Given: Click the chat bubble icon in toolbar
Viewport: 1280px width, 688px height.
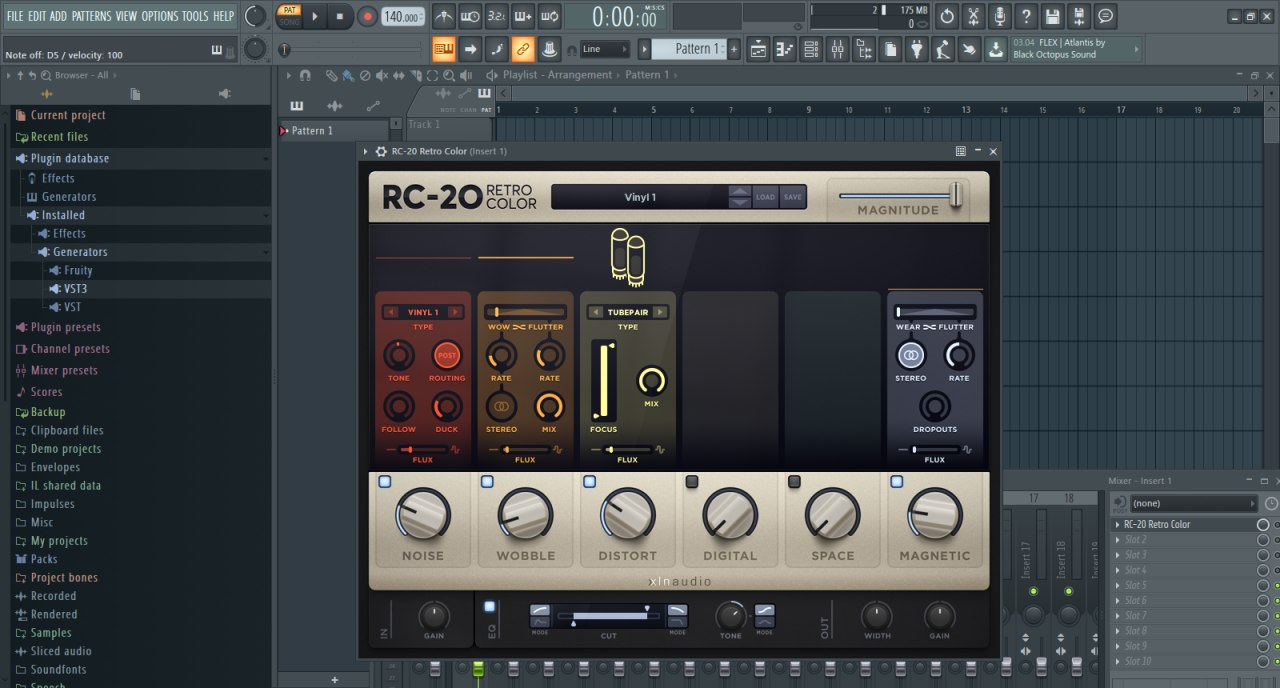Looking at the screenshot, I should tap(1105, 16).
